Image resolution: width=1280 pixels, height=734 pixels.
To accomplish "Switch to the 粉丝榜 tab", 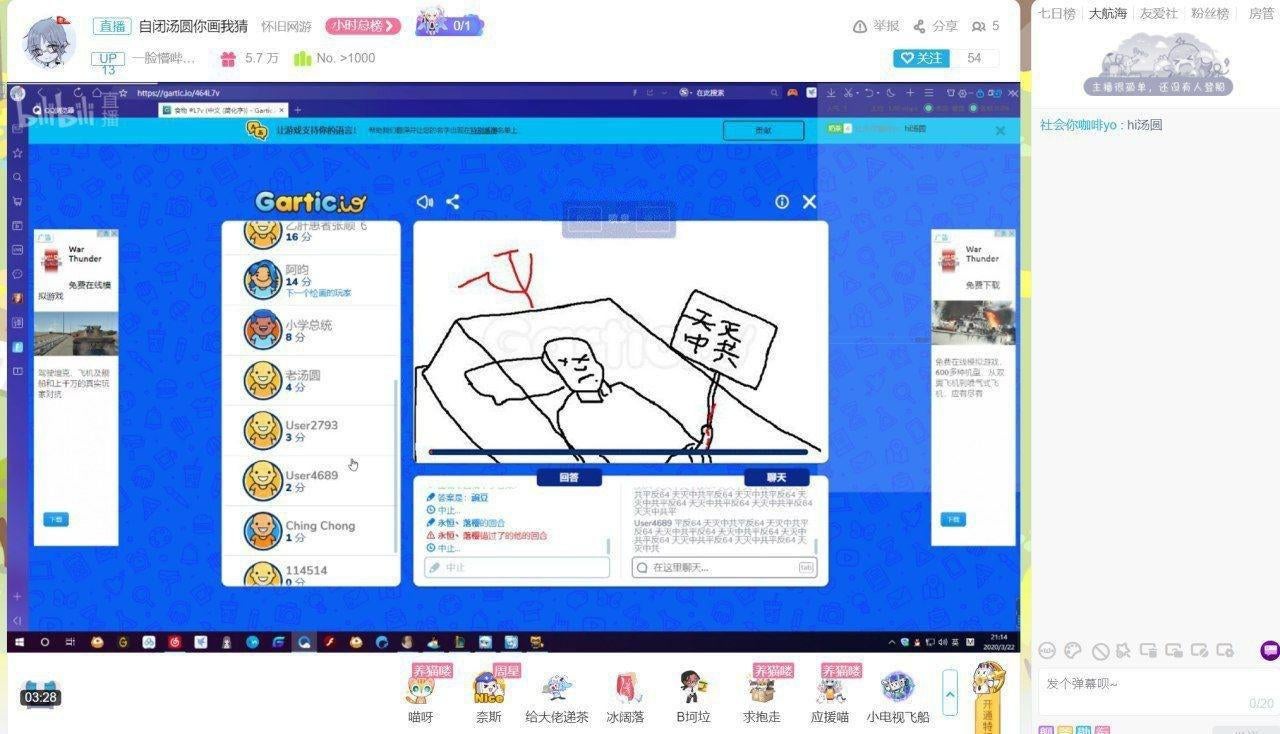I will pos(1210,13).
